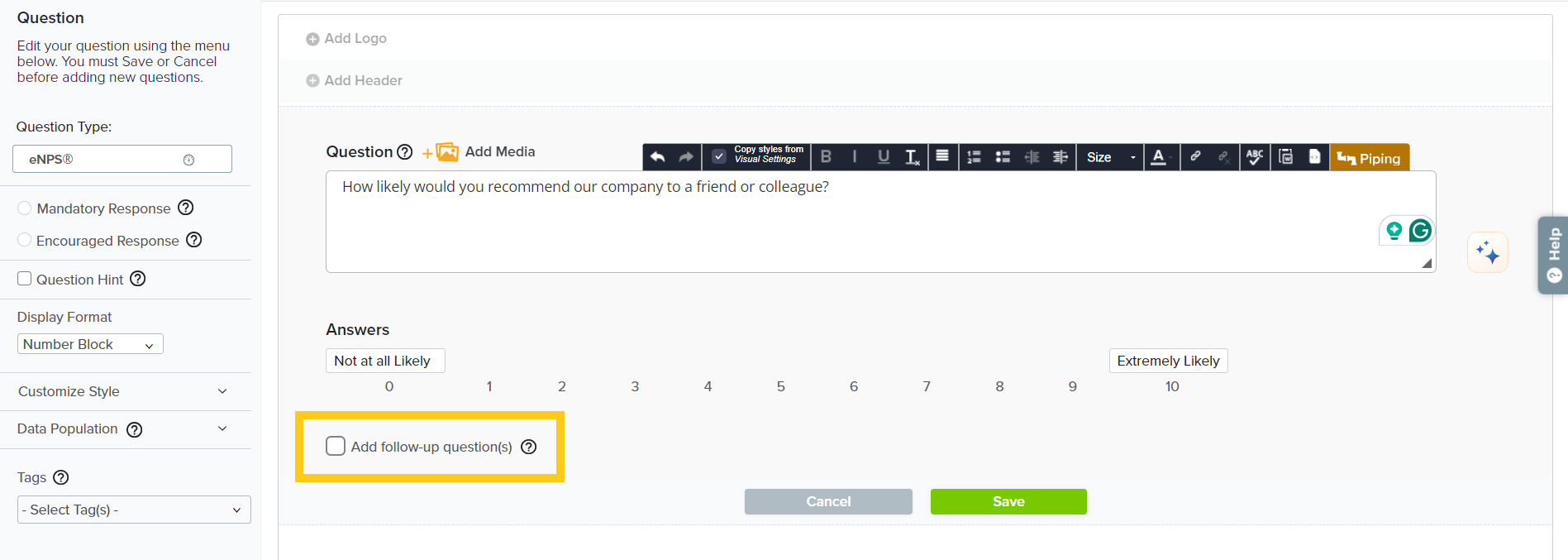Open the Select Tag(s) dropdown
This screenshot has height=560, width=1568.
tap(133, 510)
